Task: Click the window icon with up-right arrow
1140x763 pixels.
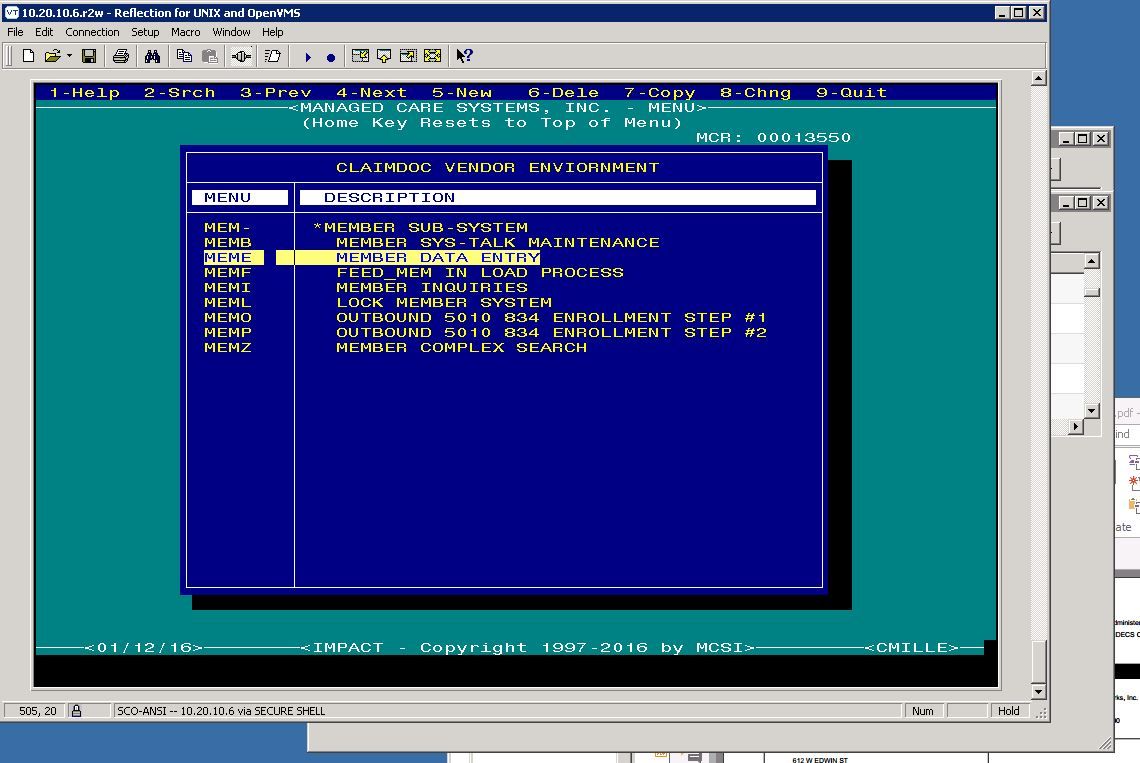Action: [x=408, y=56]
